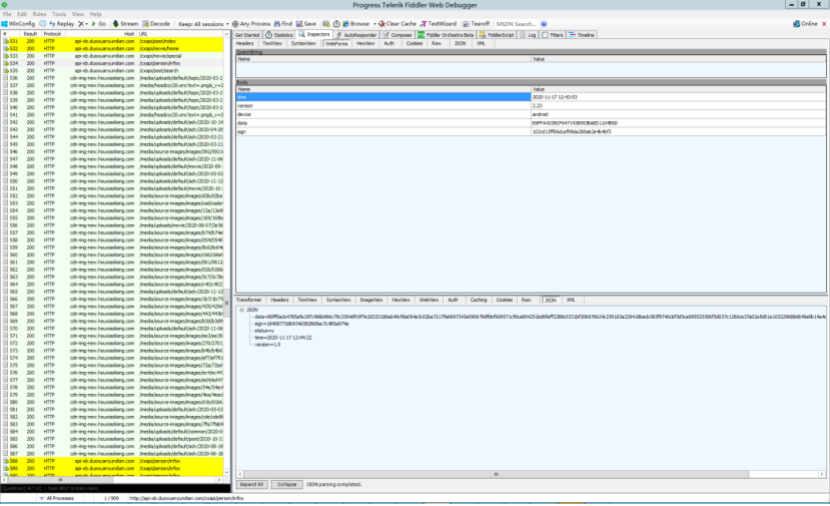Replay the selected session
The image size is (830, 506).
pos(61,24)
